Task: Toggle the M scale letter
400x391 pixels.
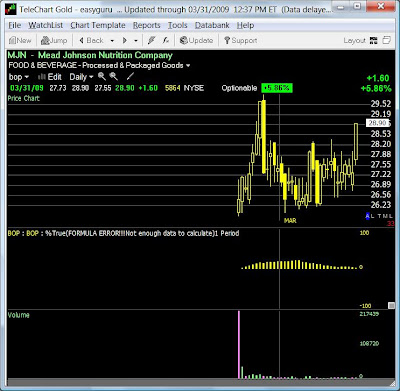Action: 385,216
